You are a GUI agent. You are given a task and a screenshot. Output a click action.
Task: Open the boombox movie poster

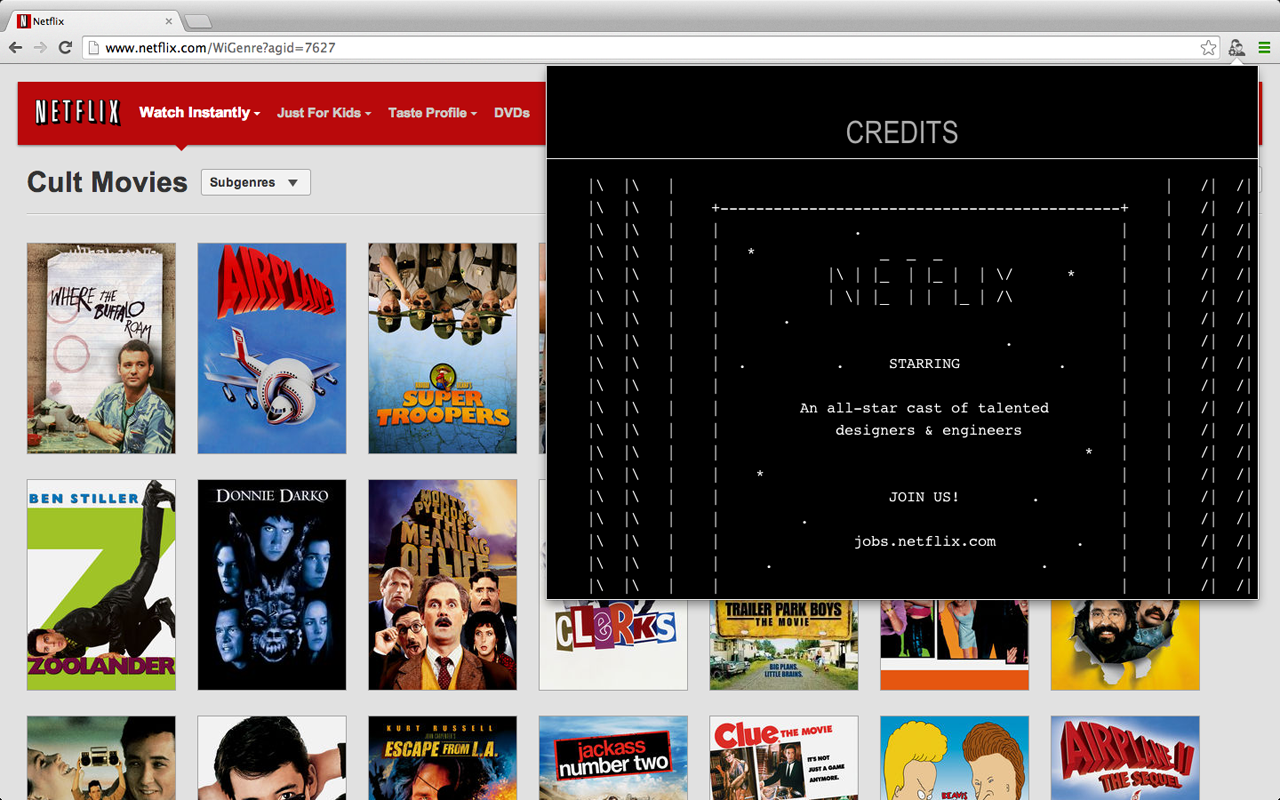tap(101, 758)
